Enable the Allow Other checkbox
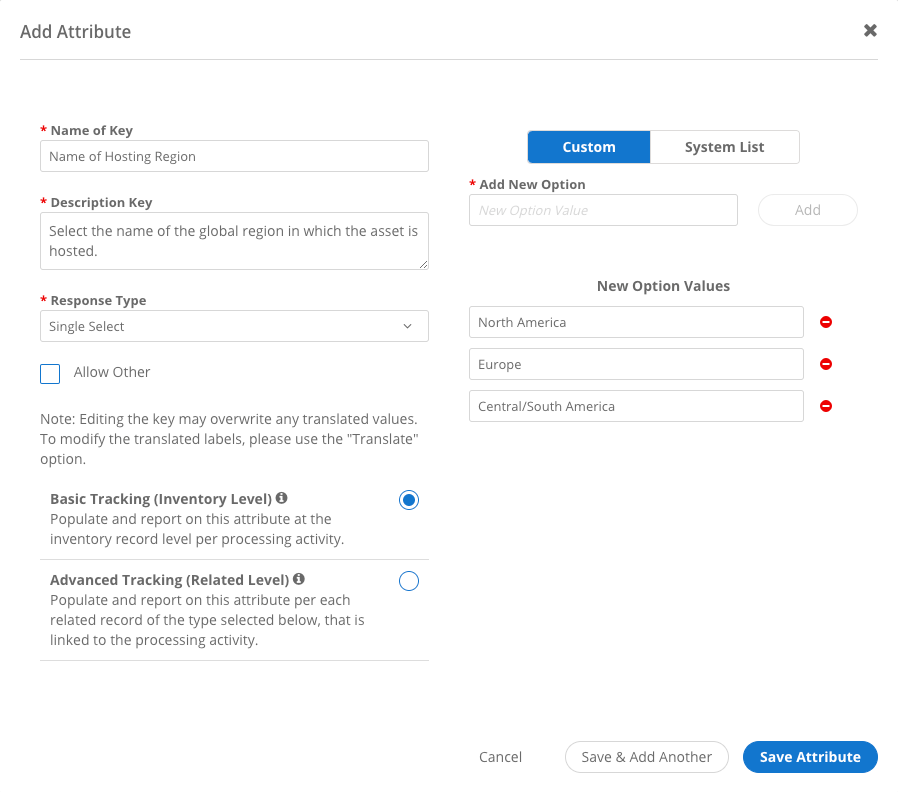898x792 pixels. [50, 373]
